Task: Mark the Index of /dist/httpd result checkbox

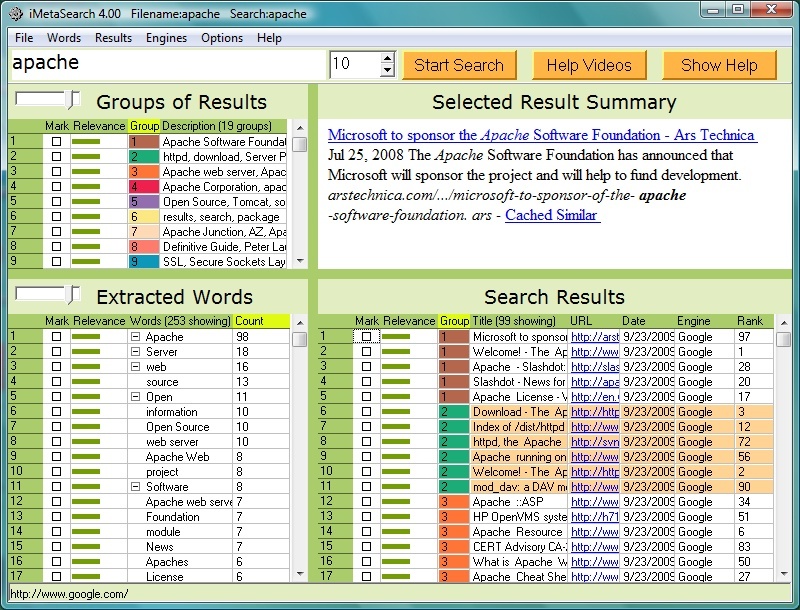Action: point(366,426)
